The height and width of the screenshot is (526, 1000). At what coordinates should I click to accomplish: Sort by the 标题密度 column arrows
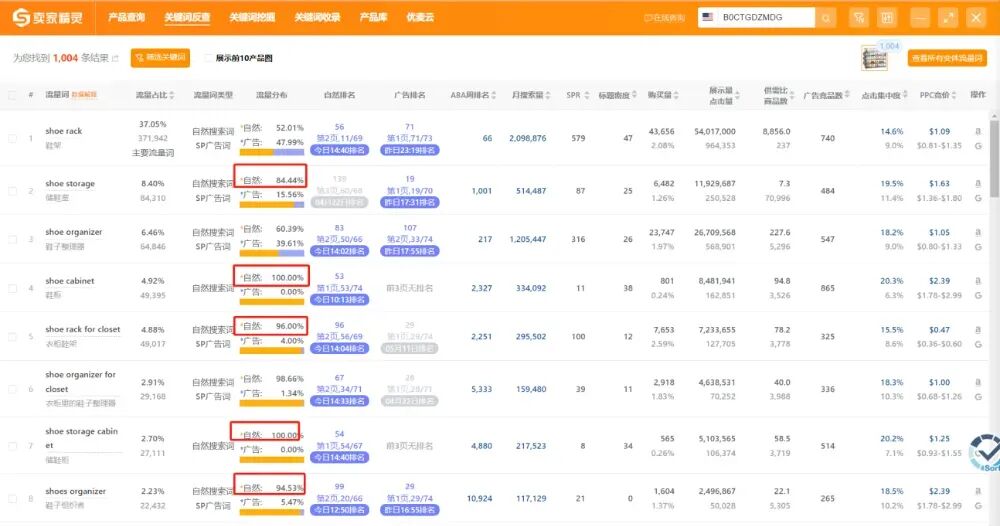pyautogui.click(x=635, y=95)
